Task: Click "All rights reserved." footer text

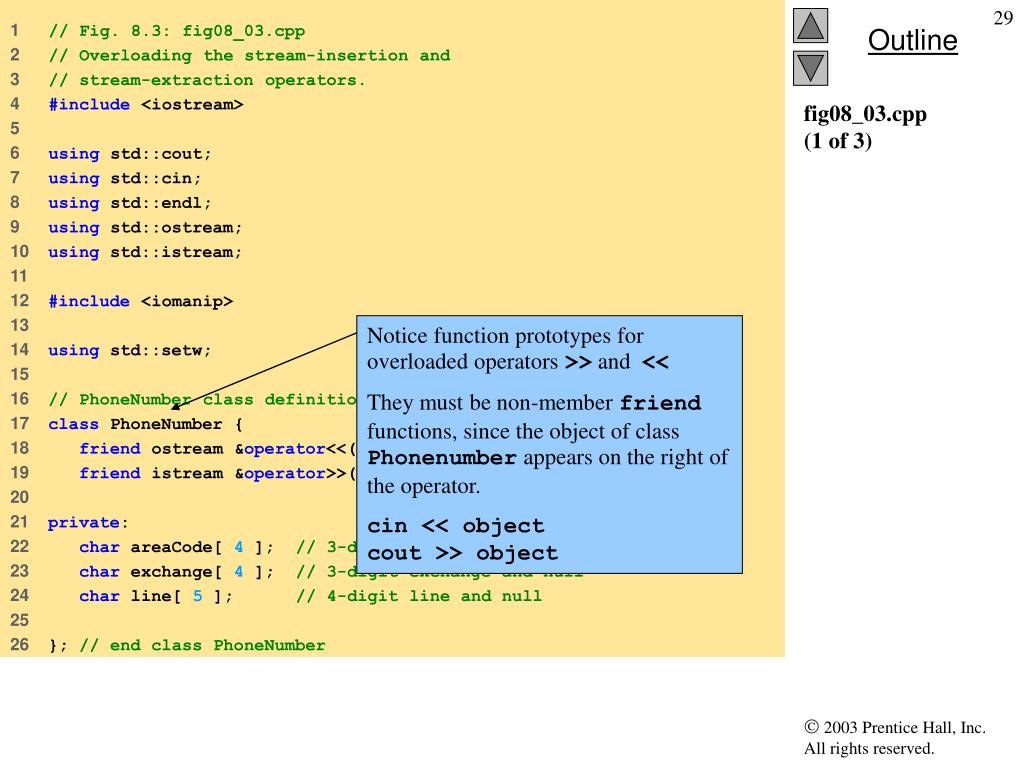Action: [869, 748]
